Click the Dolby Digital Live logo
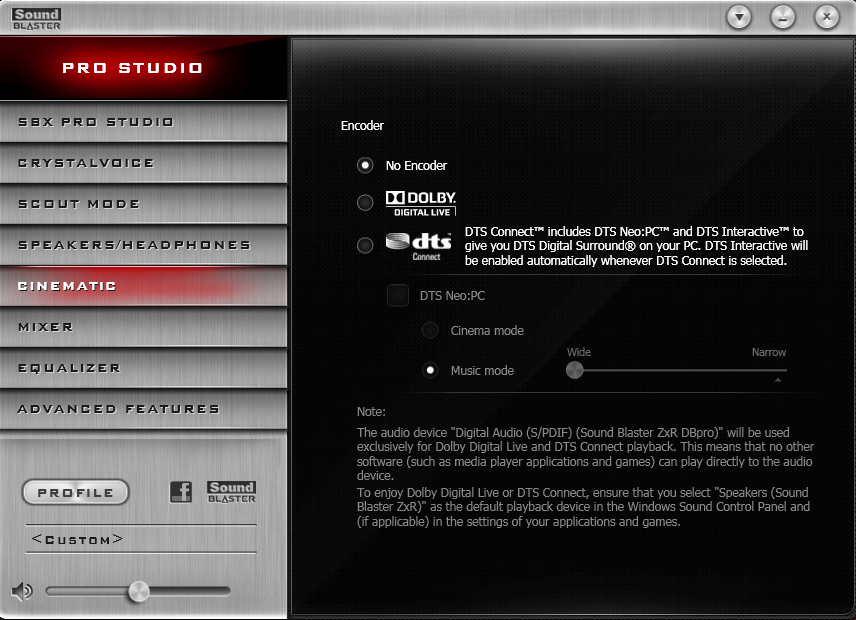The height and width of the screenshot is (620, 856). pyautogui.click(x=421, y=203)
